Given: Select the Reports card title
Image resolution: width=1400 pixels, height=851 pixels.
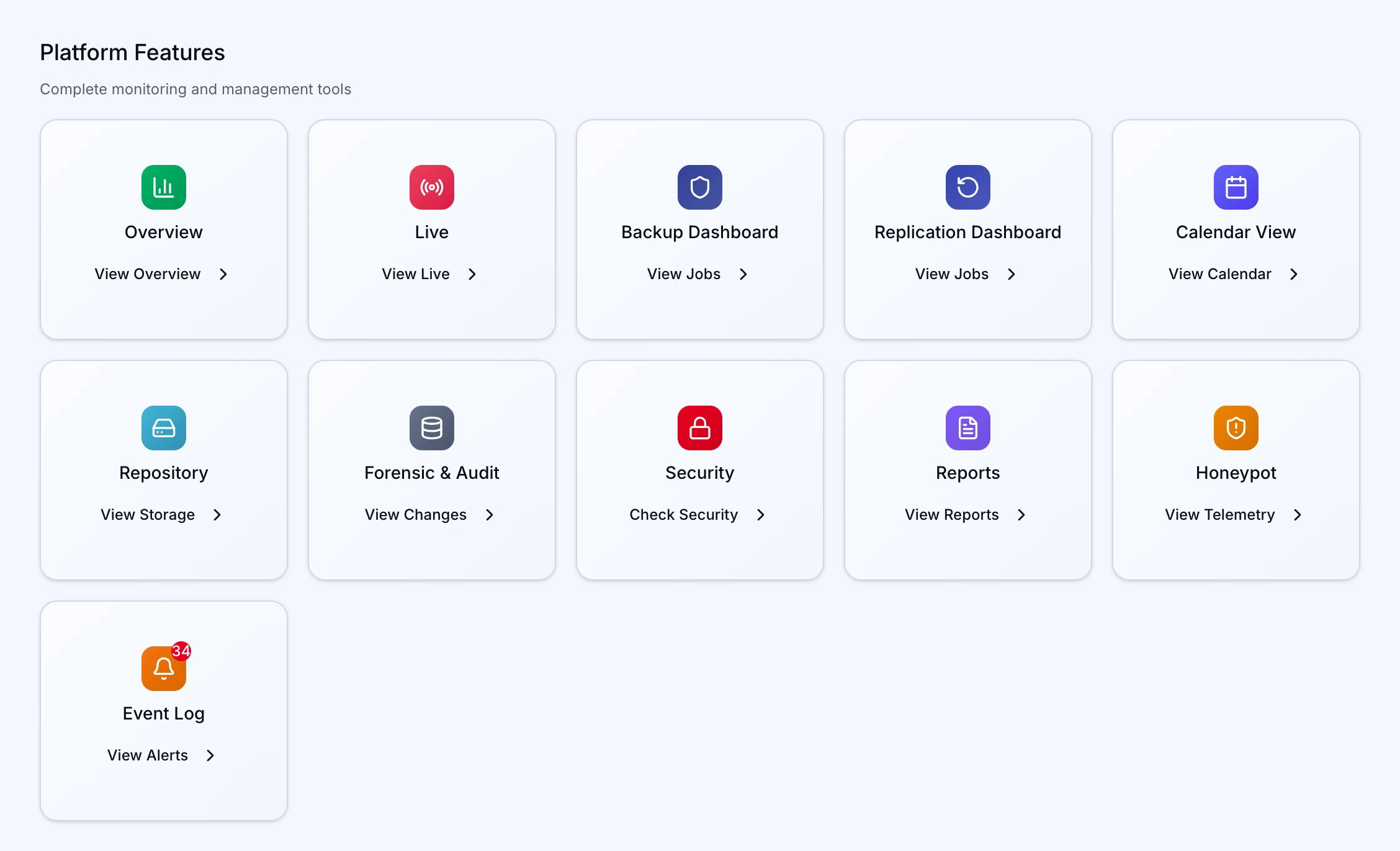Looking at the screenshot, I should point(968,473).
